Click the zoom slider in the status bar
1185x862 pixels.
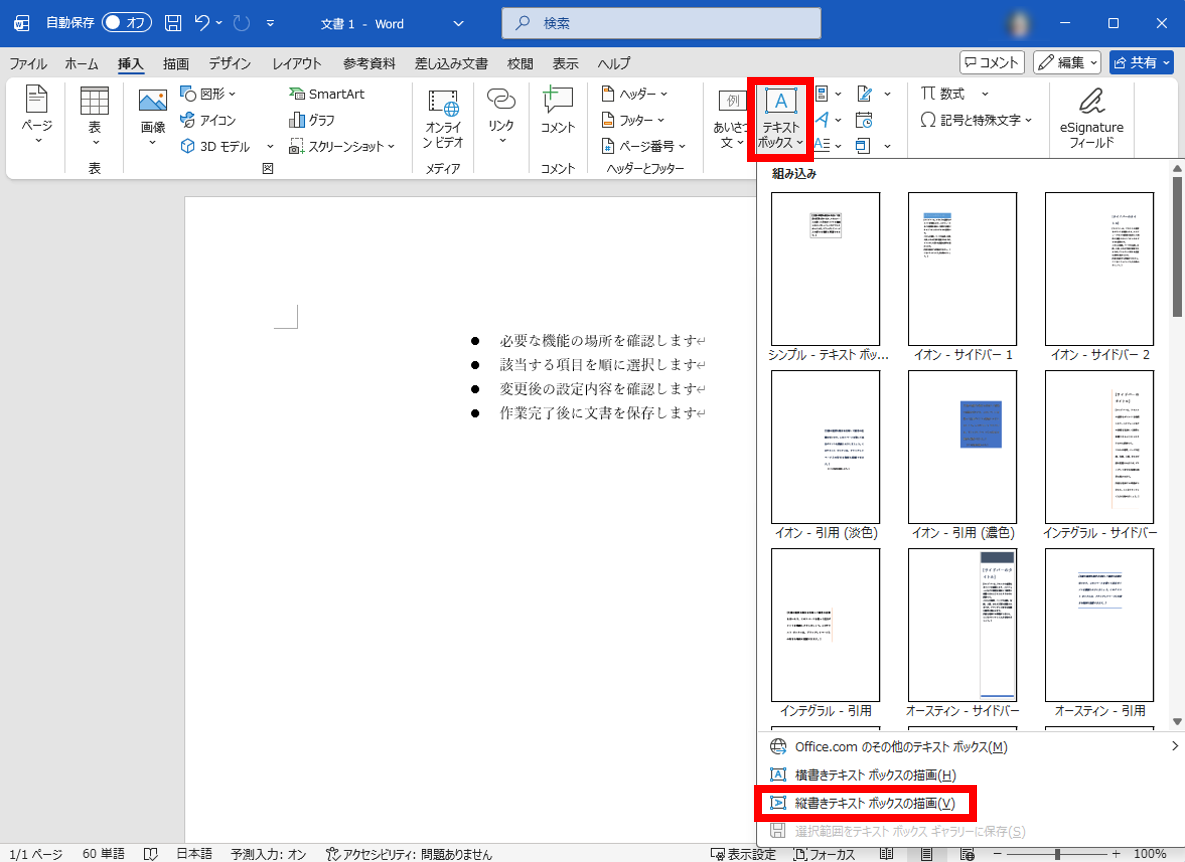pos(1057,854)
